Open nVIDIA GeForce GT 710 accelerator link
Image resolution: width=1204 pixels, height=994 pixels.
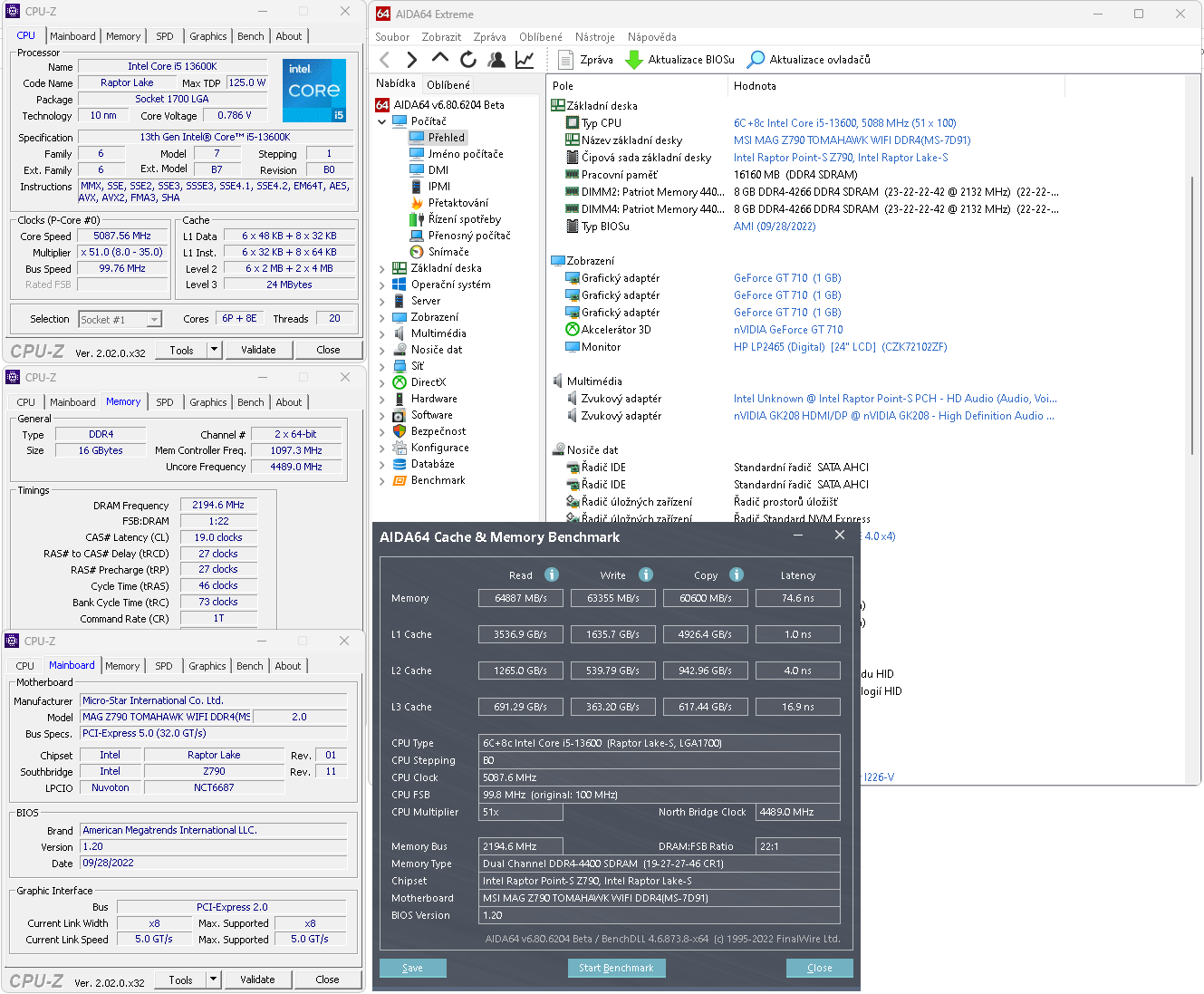click(788, 330)
